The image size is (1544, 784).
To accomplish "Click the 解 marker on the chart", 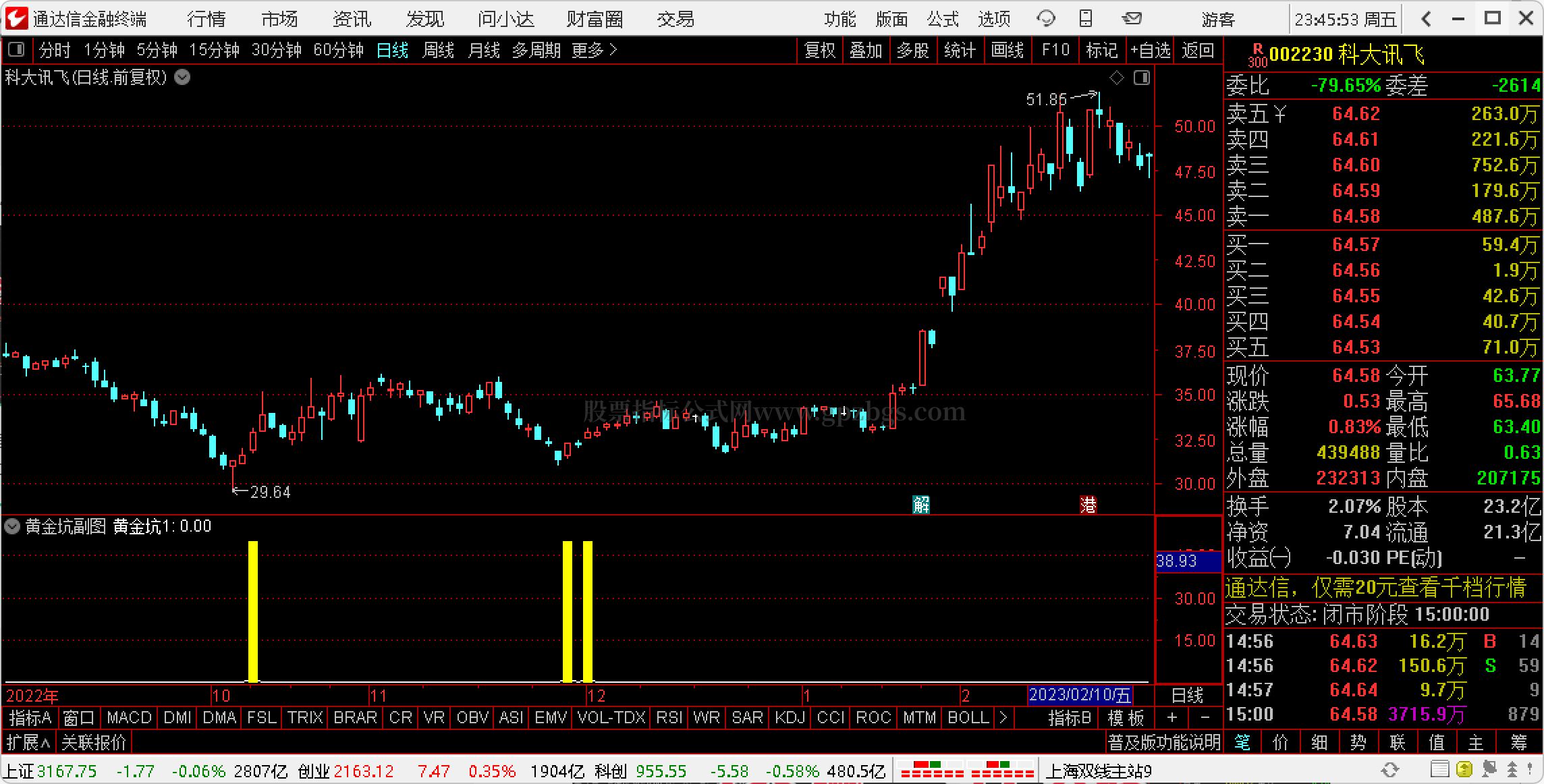I will click(921, 504).
